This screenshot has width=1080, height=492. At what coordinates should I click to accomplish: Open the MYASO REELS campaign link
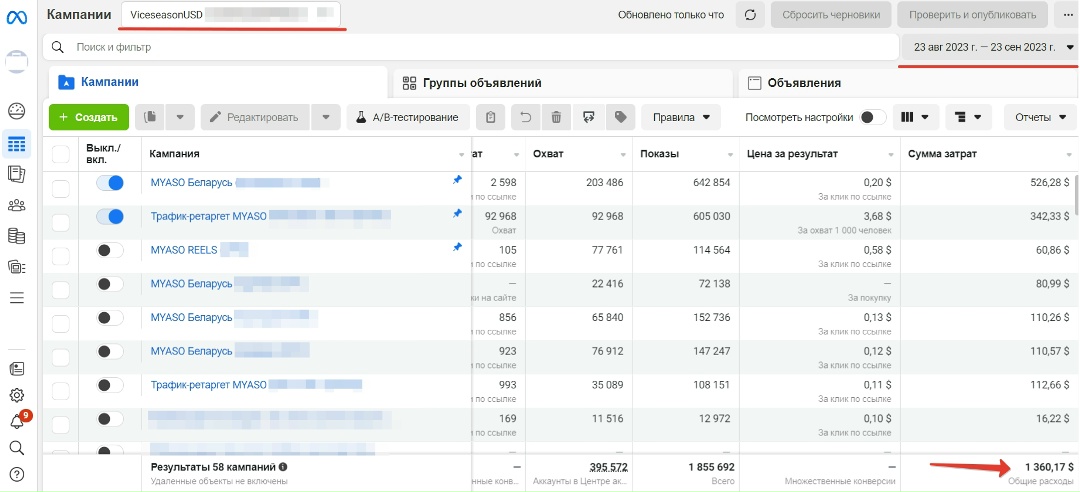point(184,250)
